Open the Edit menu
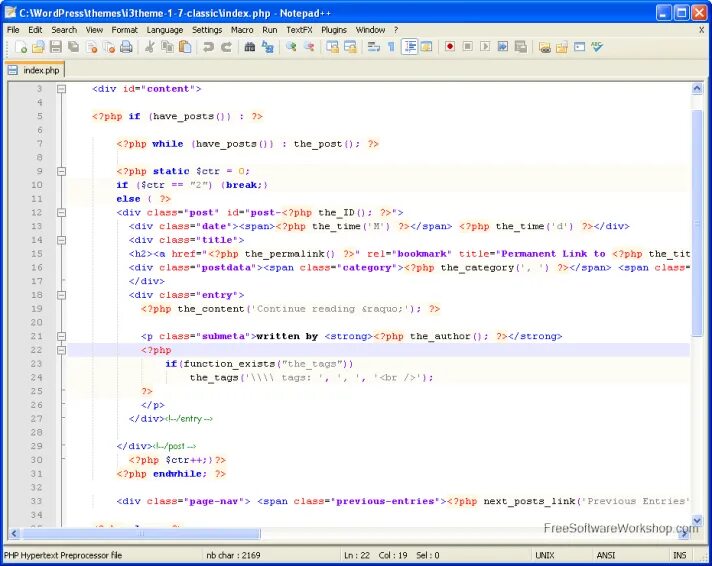The image size is (712, 566). coord(35,30)
